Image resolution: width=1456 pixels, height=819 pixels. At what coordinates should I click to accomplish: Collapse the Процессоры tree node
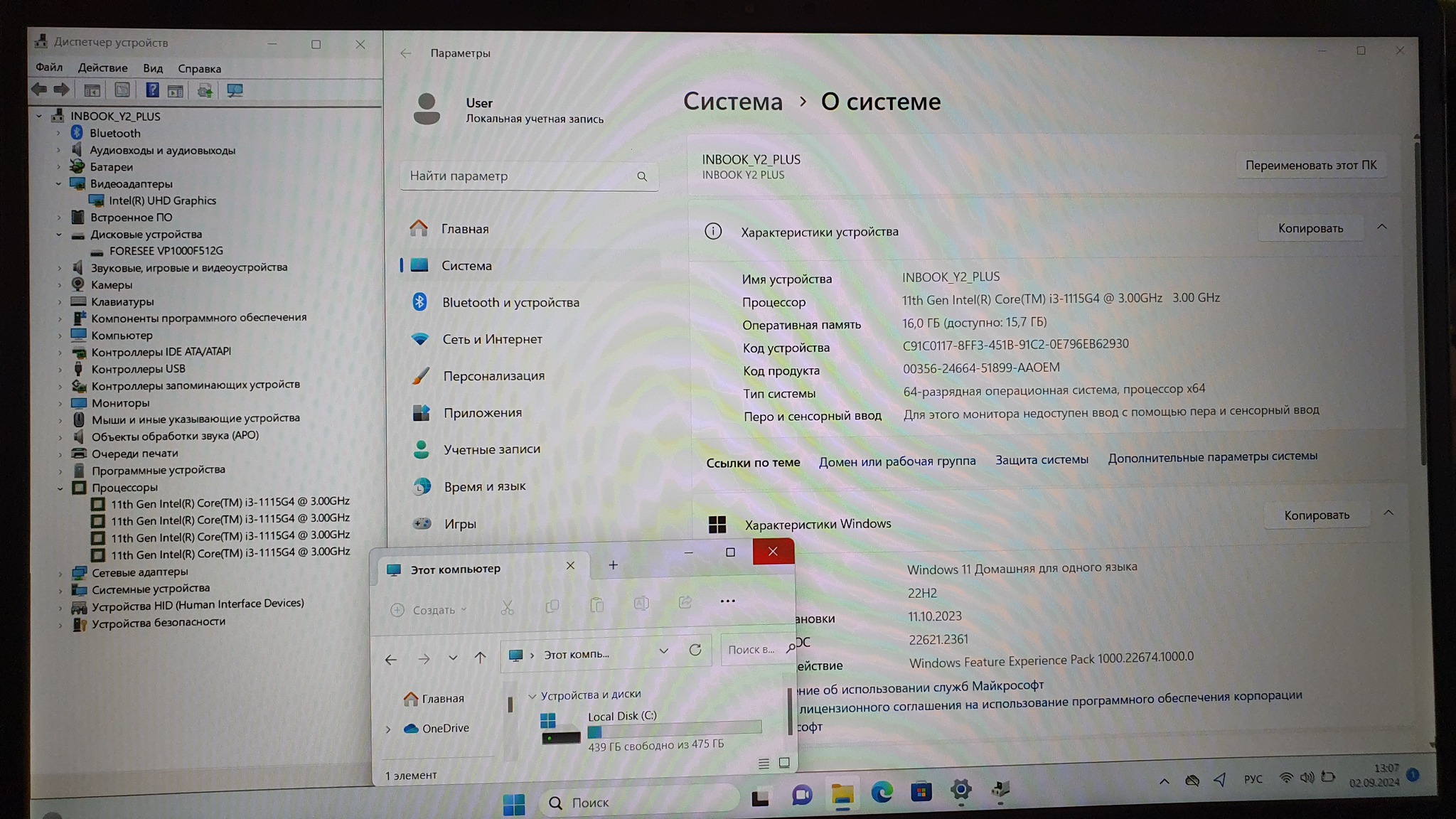point(60,488)
